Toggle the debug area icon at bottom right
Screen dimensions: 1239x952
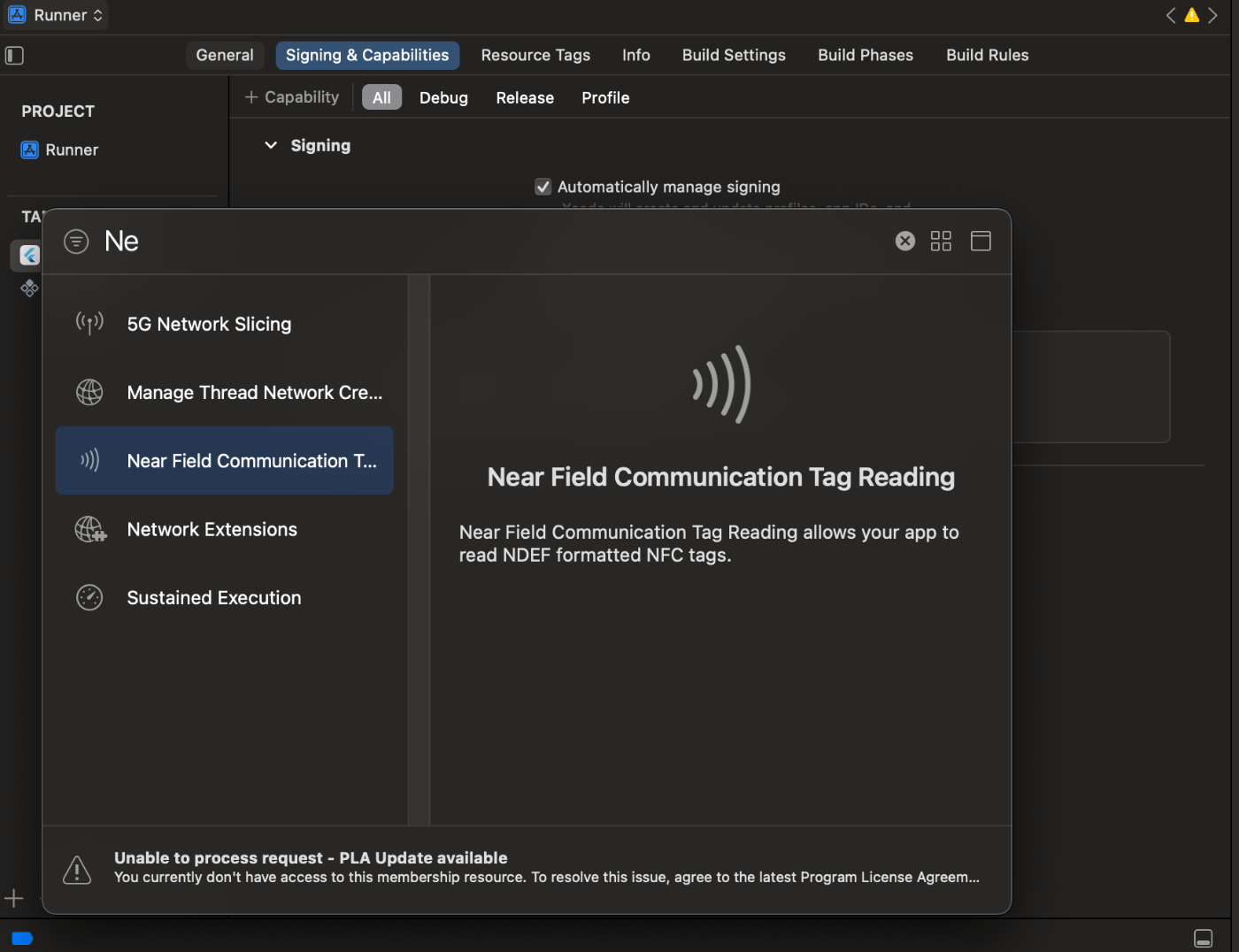tap(1204, 938)
